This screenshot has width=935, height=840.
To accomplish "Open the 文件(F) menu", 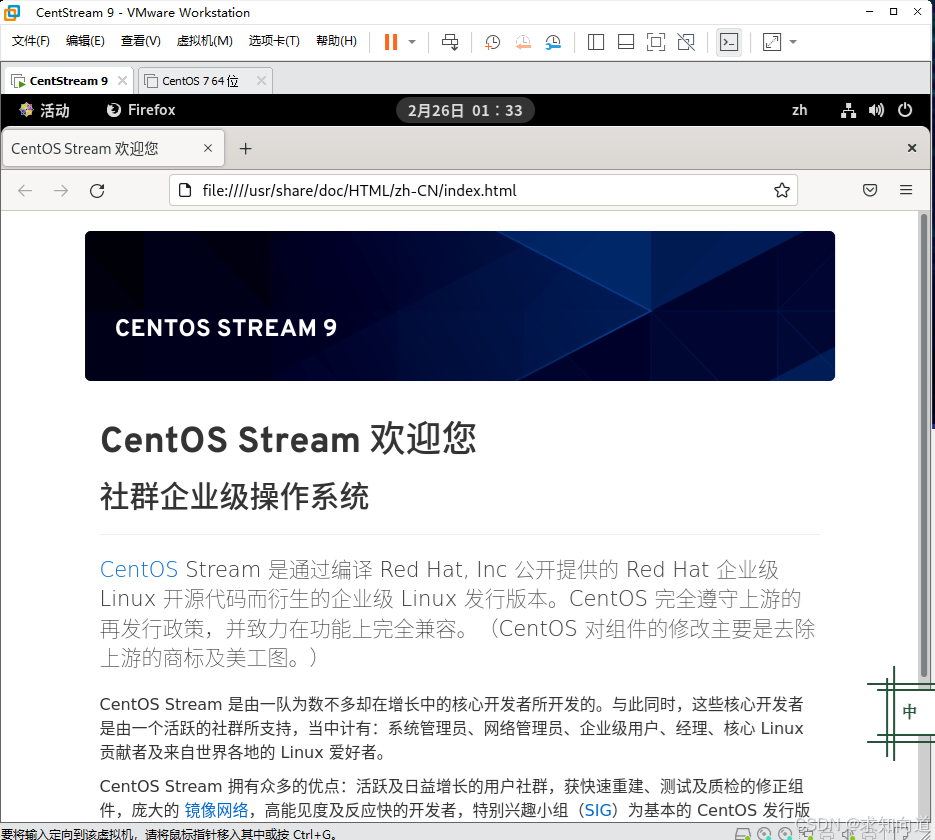I will (30, 41).
